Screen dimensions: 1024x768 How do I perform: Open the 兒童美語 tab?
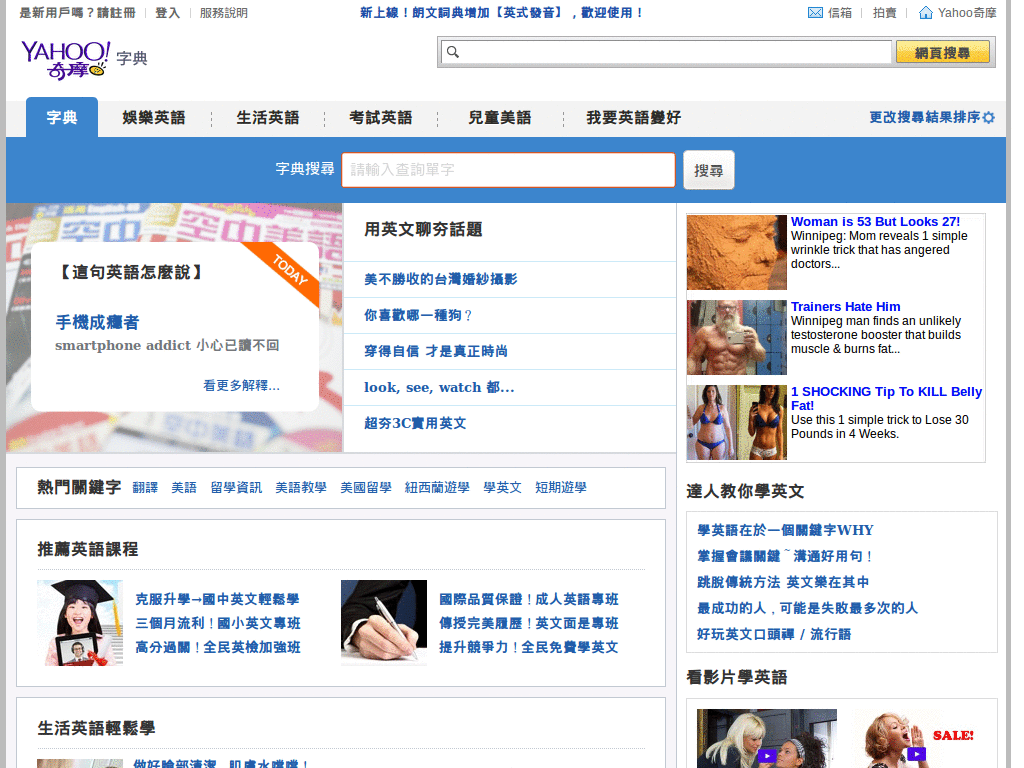(501, 117)
